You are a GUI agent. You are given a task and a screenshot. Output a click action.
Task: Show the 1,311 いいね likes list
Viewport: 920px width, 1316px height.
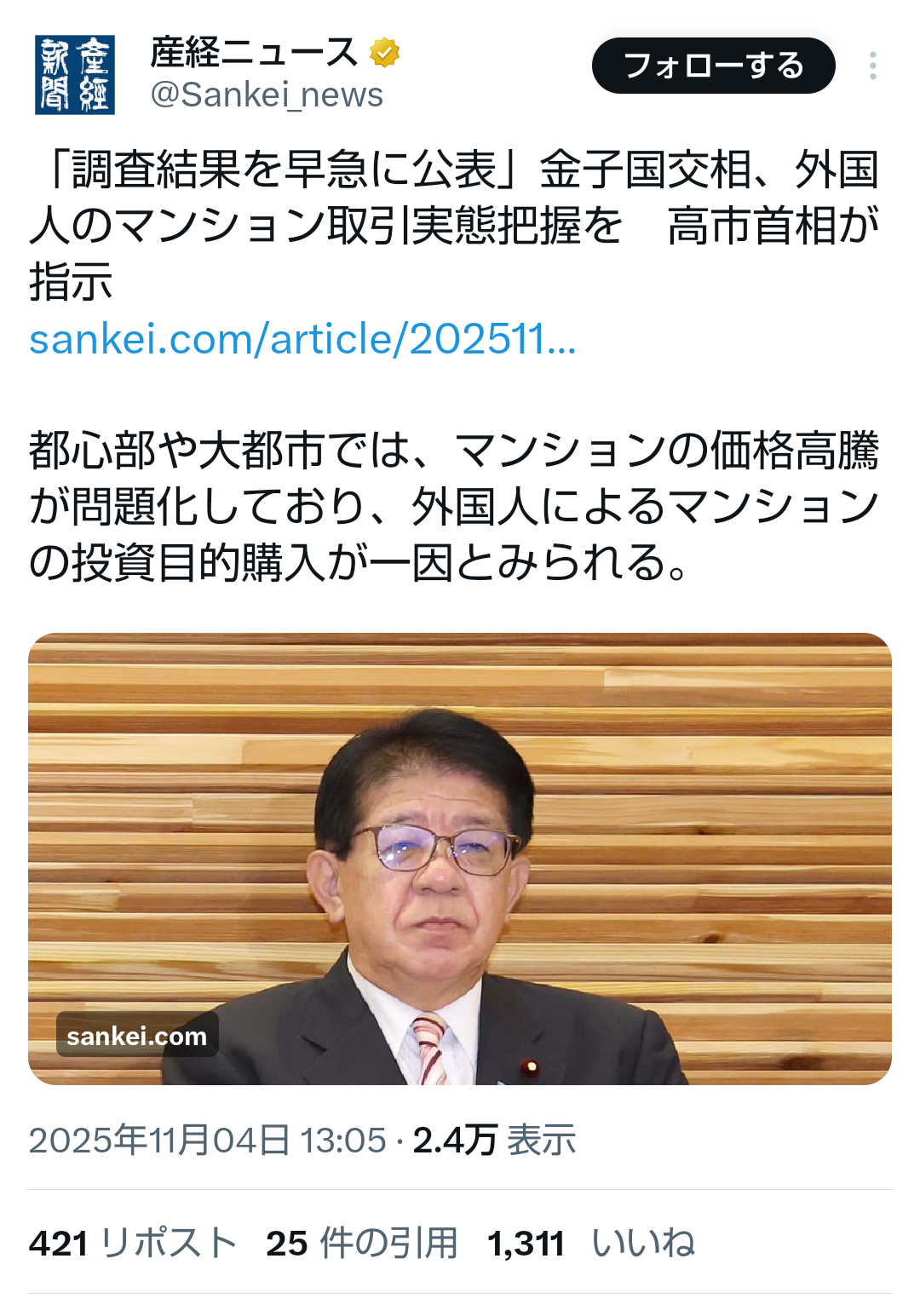pyautogui.click(x=591, y=1243)
